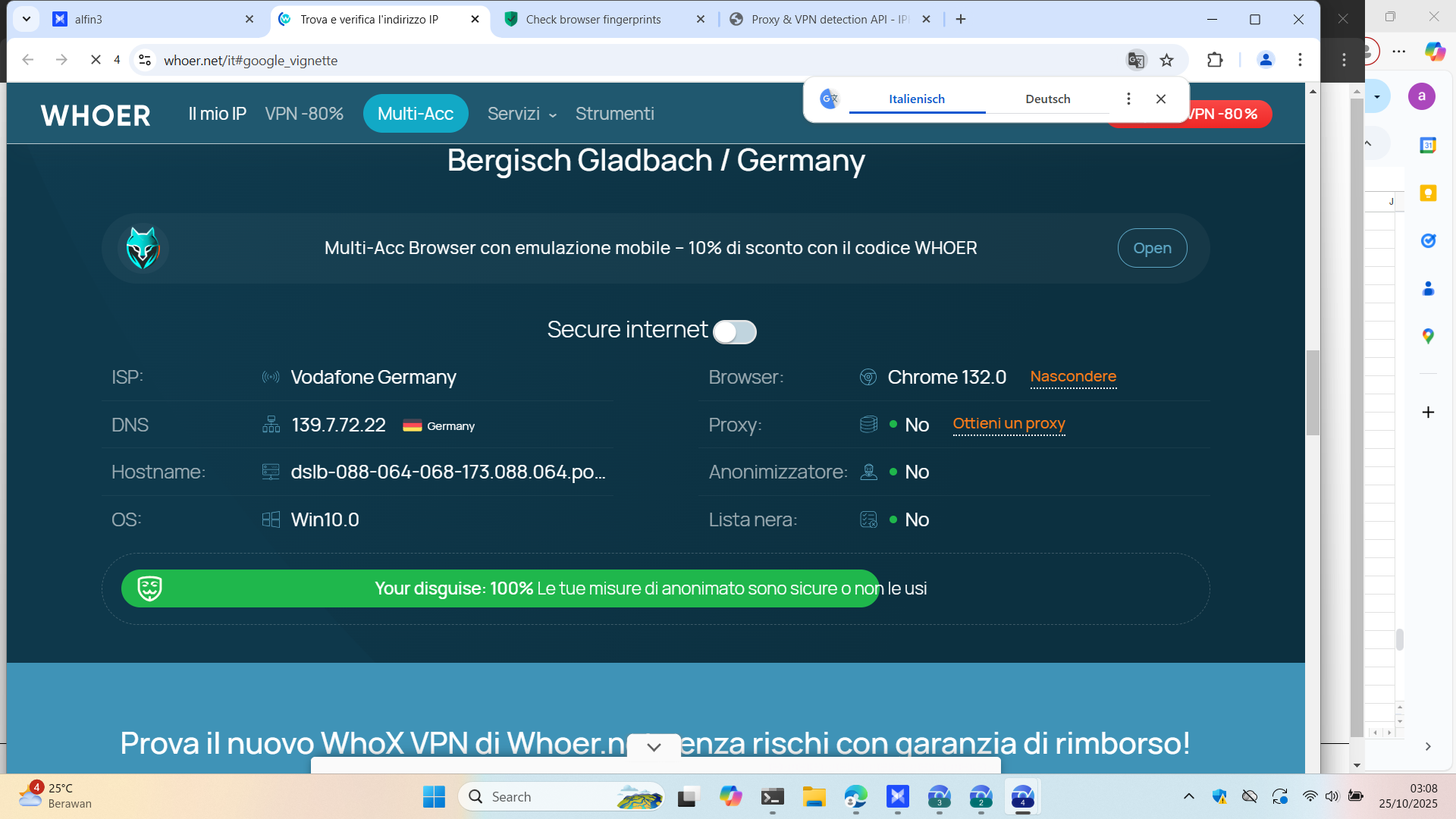
Task: Click the WHOER logo
Action: click(96, 115)
